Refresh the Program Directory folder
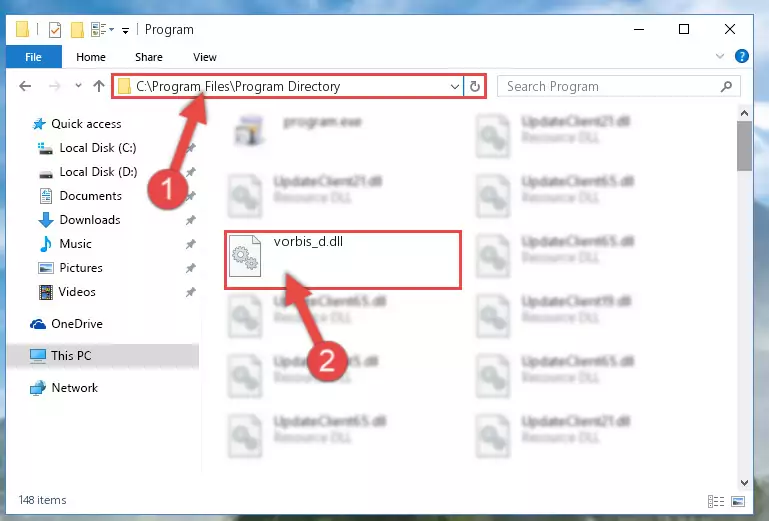This screenshot has width=769, height=521. click(474, 86)
